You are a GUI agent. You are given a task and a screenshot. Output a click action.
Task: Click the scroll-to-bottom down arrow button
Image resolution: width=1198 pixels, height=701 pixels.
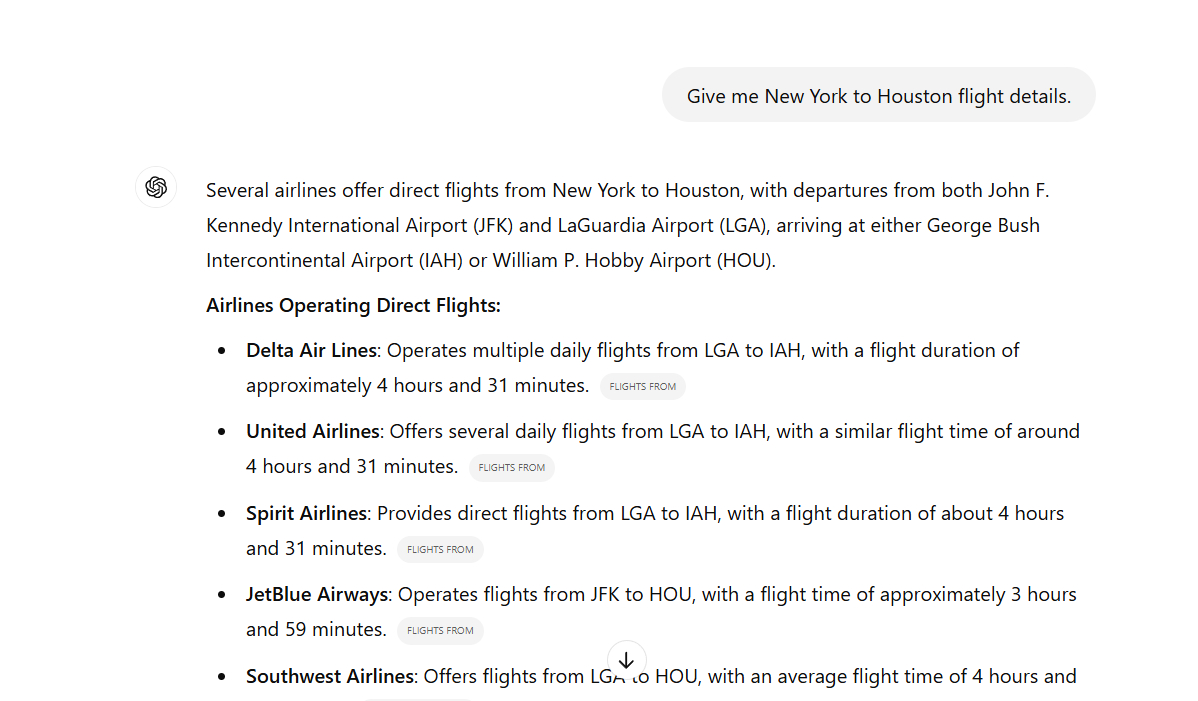point(627,661)
